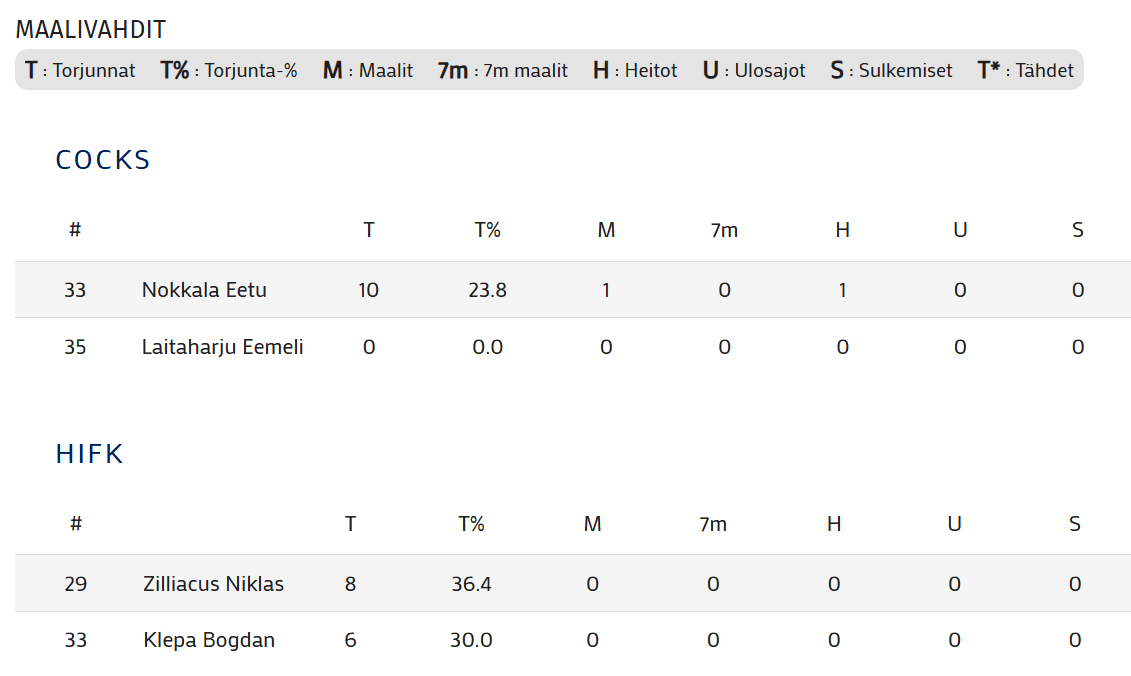Screen dimensions: 1131x676
Task: Click Nokkala Eetu's save percentage 23.8
Action: coord(487,290)
